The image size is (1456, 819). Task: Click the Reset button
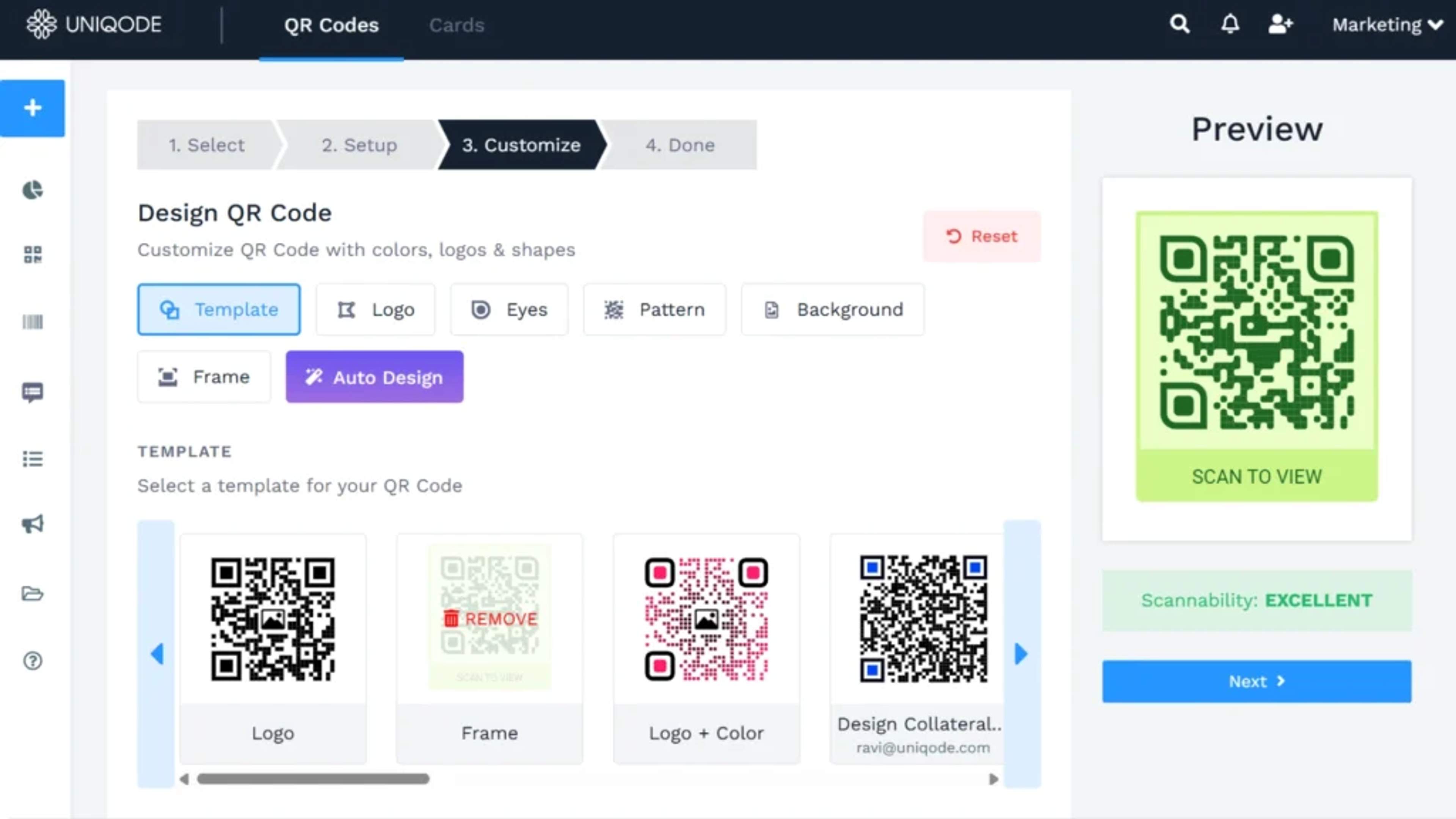coord(982,236)
